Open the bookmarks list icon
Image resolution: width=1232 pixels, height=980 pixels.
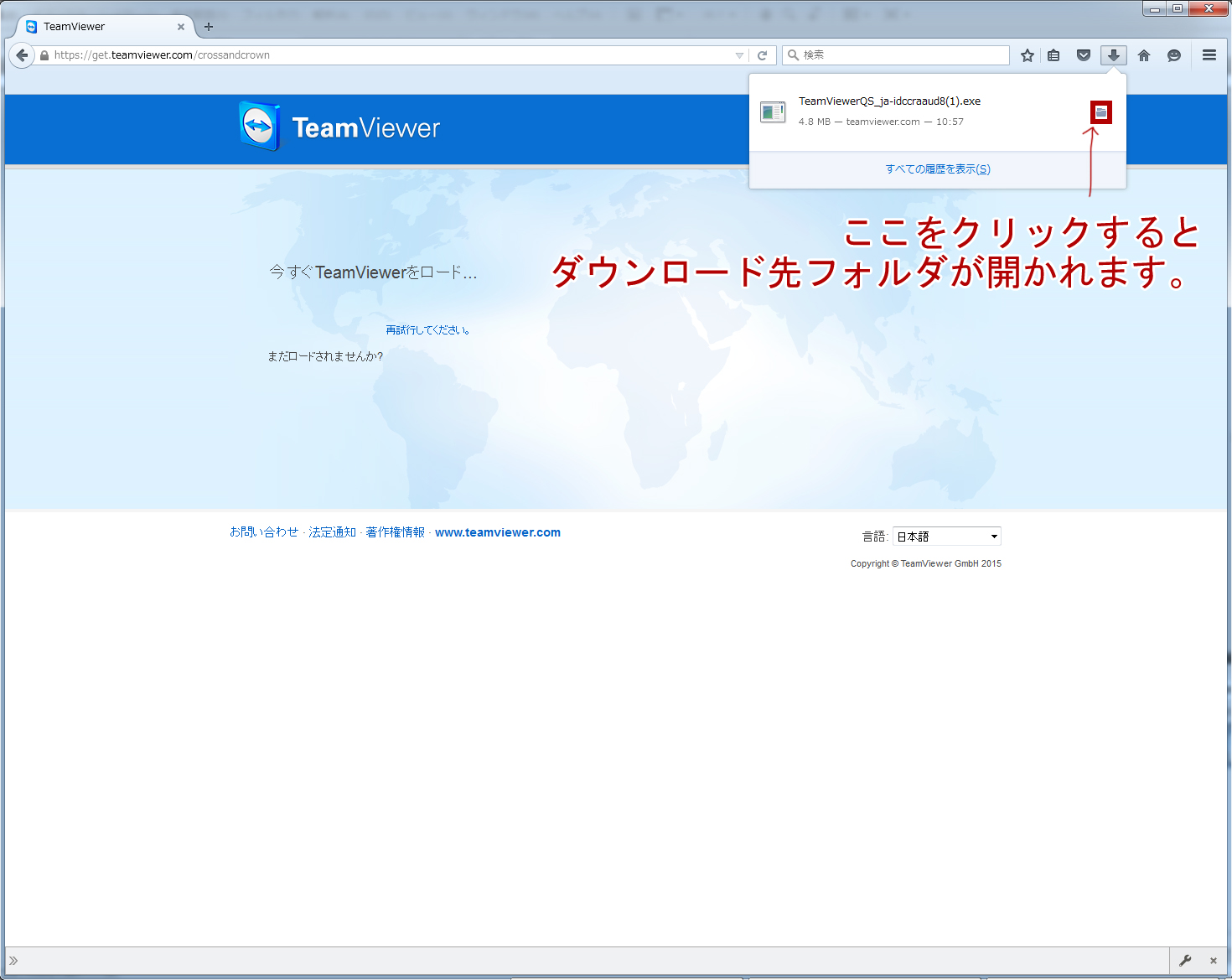point(1054,55)
